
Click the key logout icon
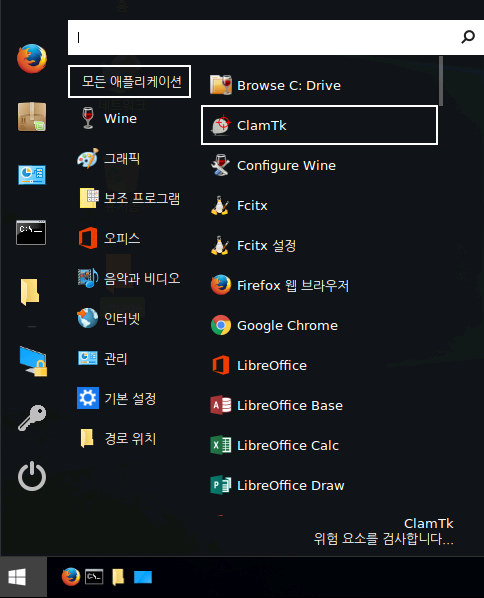(32, 418)
